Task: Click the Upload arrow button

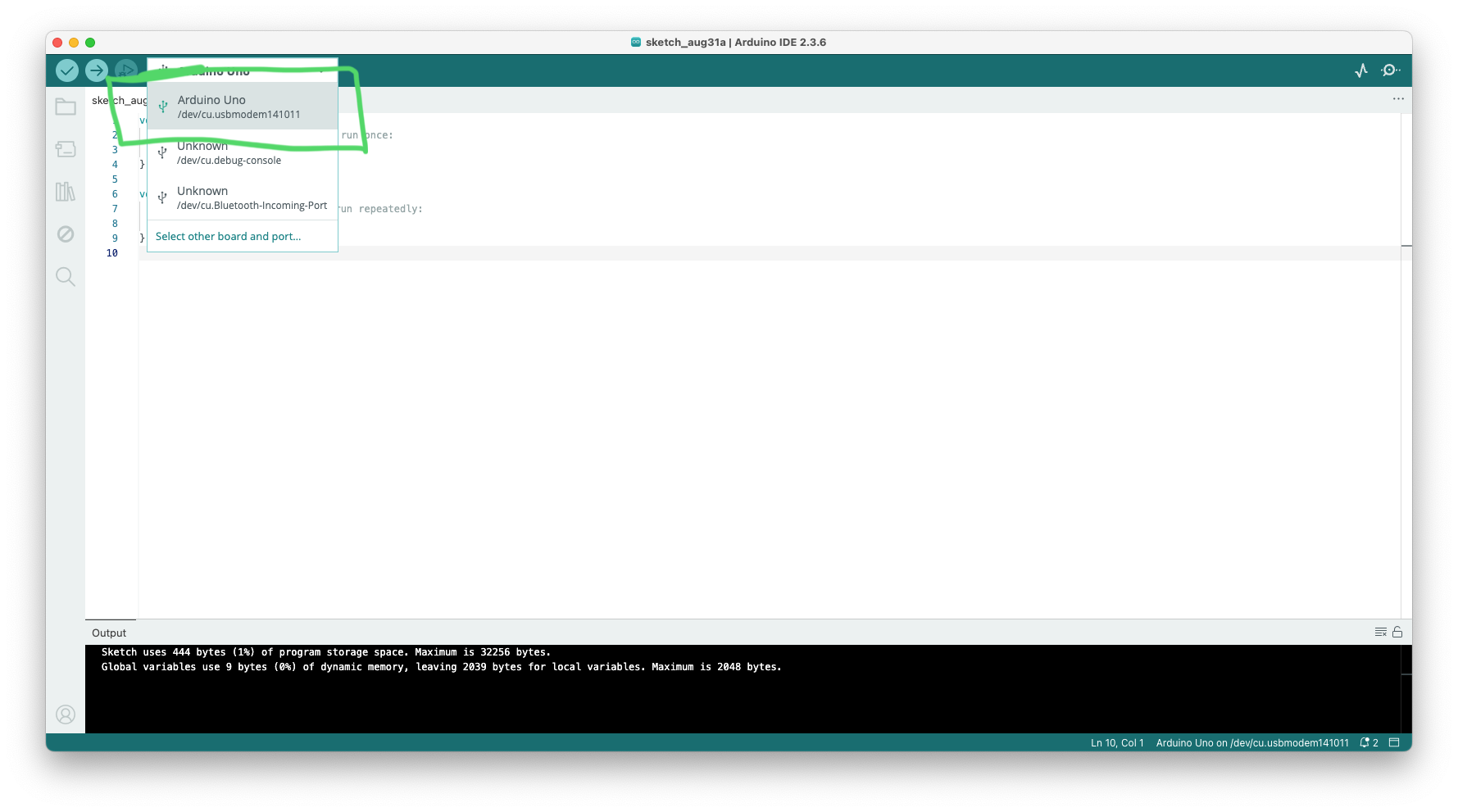Action: pyautogui.click(x=96, y=70)
